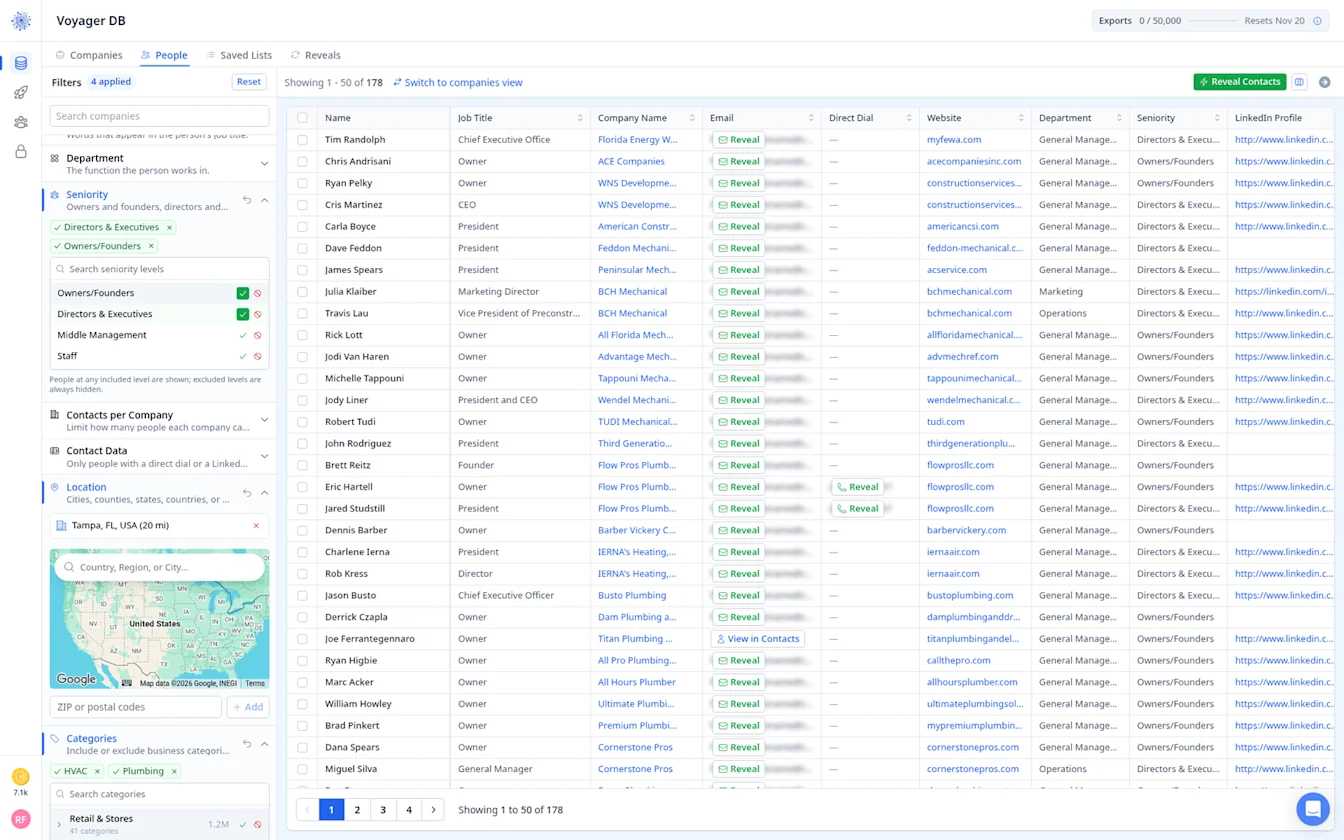The width and height of the screenshot is (1344, 840).
Task: Expand the Retail & Stores category
Action: click(59, 824)
